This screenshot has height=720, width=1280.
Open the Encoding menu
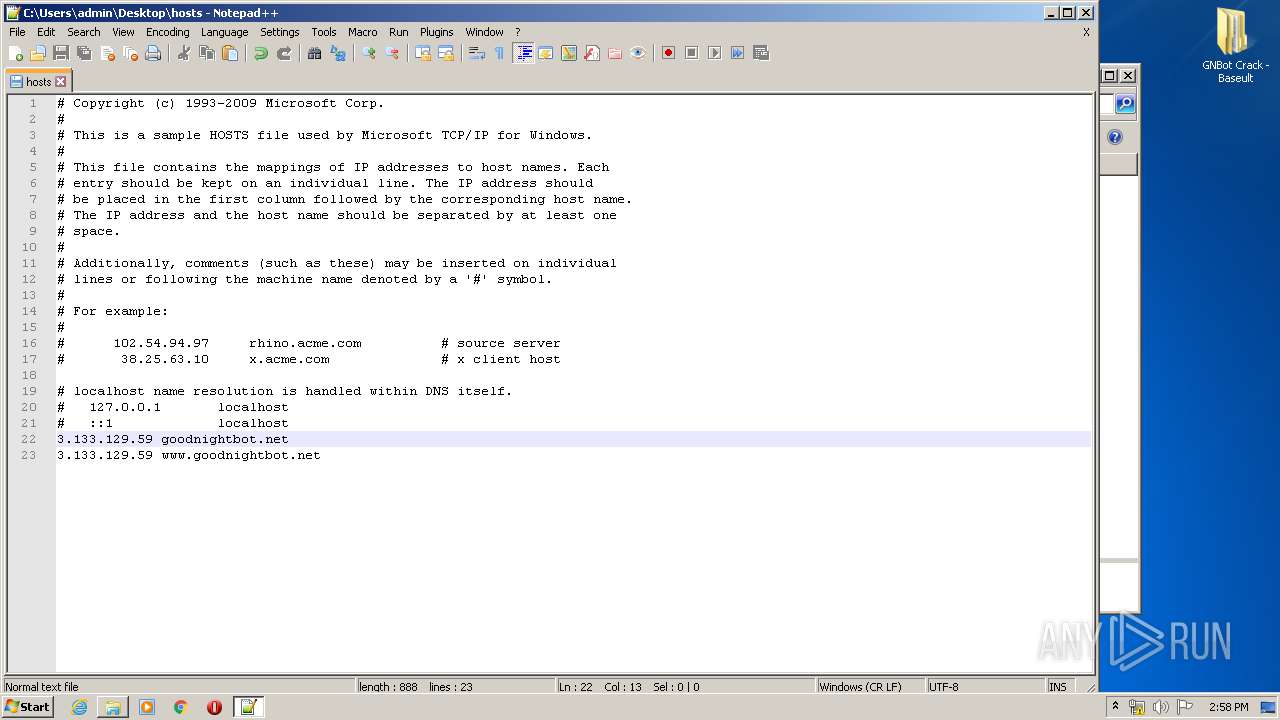tap(167, 32)
